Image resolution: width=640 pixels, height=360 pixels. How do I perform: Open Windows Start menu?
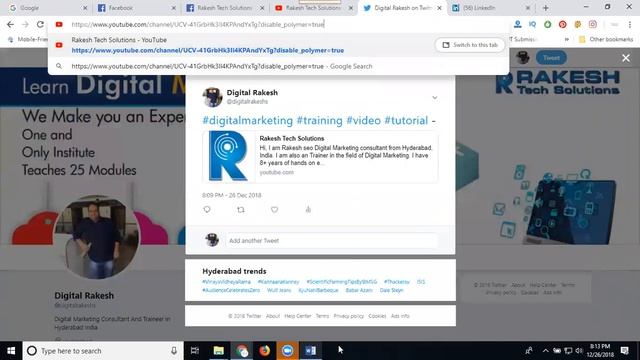tap(11, 351)
